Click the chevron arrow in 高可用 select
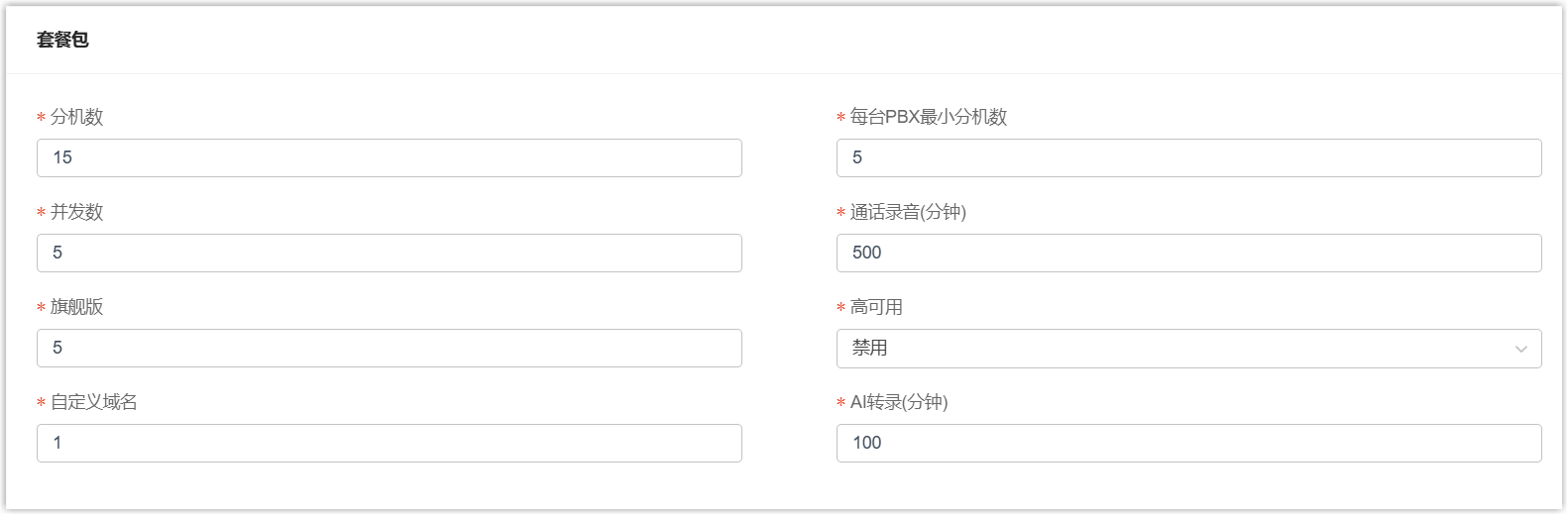The width and height of the screenshot is (1568, 515). pos(1520,349)
